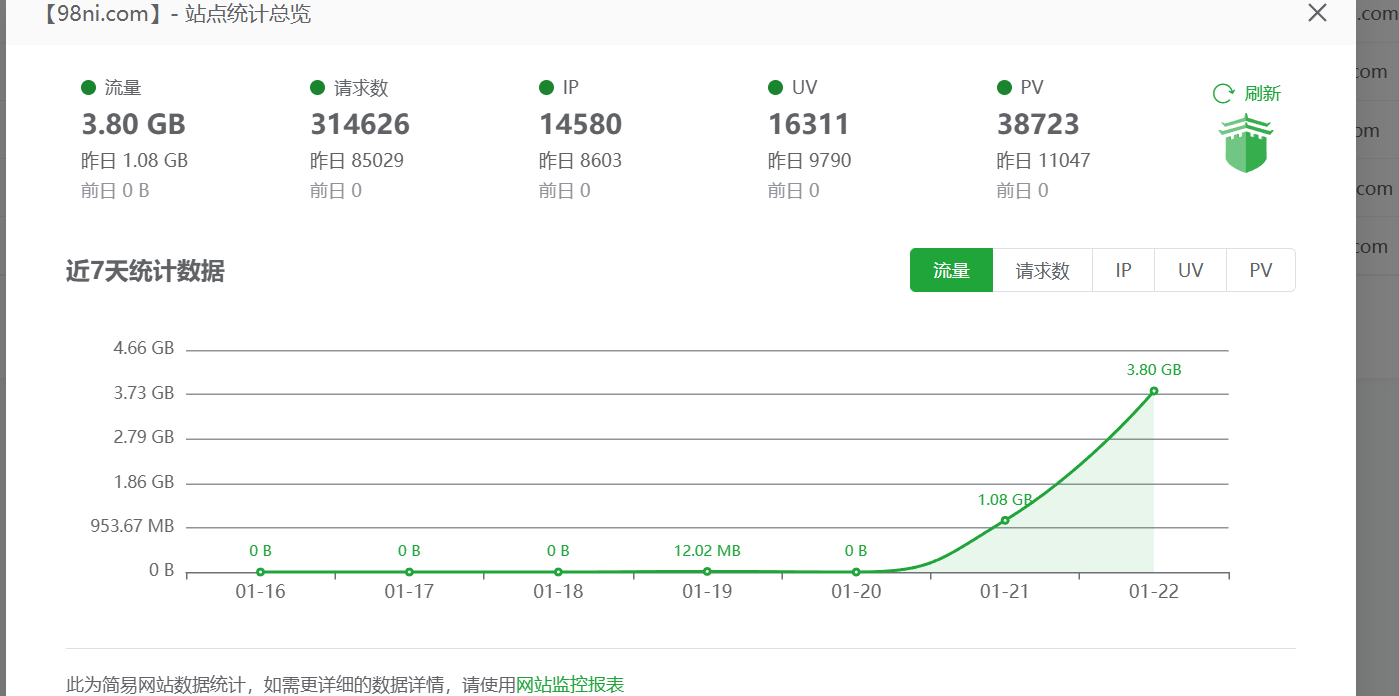This screenshot has width=1399, height=696.
Task: Switch to the 请求数 chart tab
Action: coord(1043,270)
